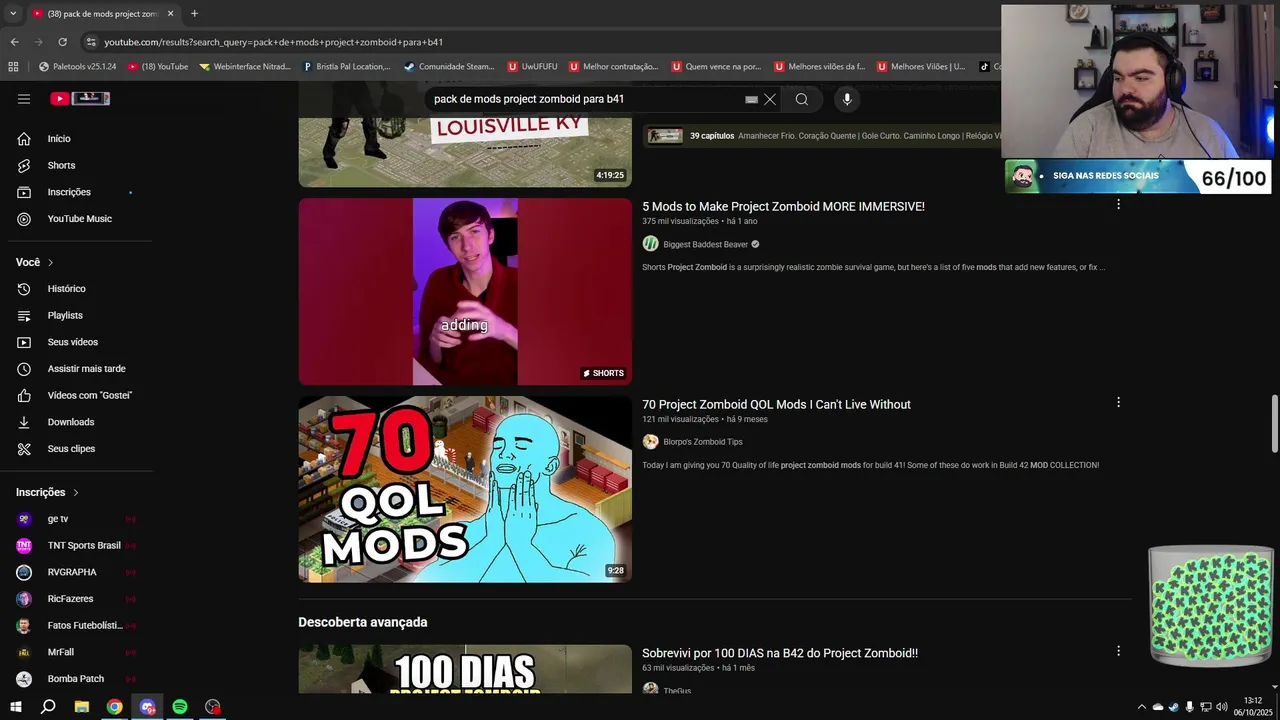
Task: Open options for Sobrevivi por 100 DIAS video
Action: tap(1118, 651)
